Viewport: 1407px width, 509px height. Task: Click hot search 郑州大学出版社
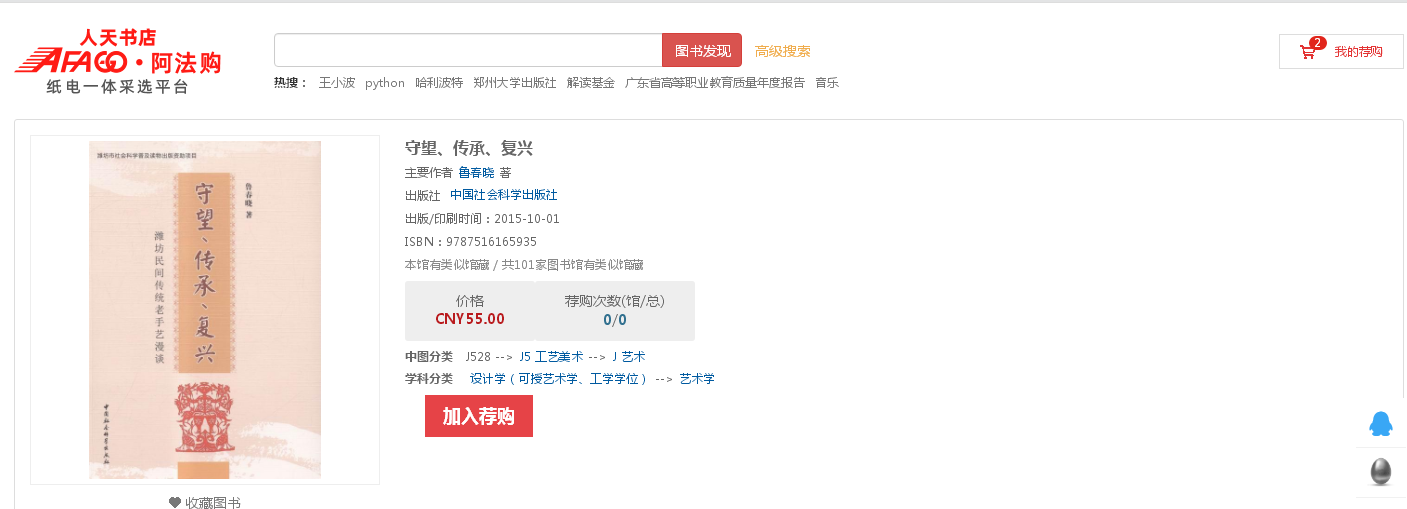[514, 83]
